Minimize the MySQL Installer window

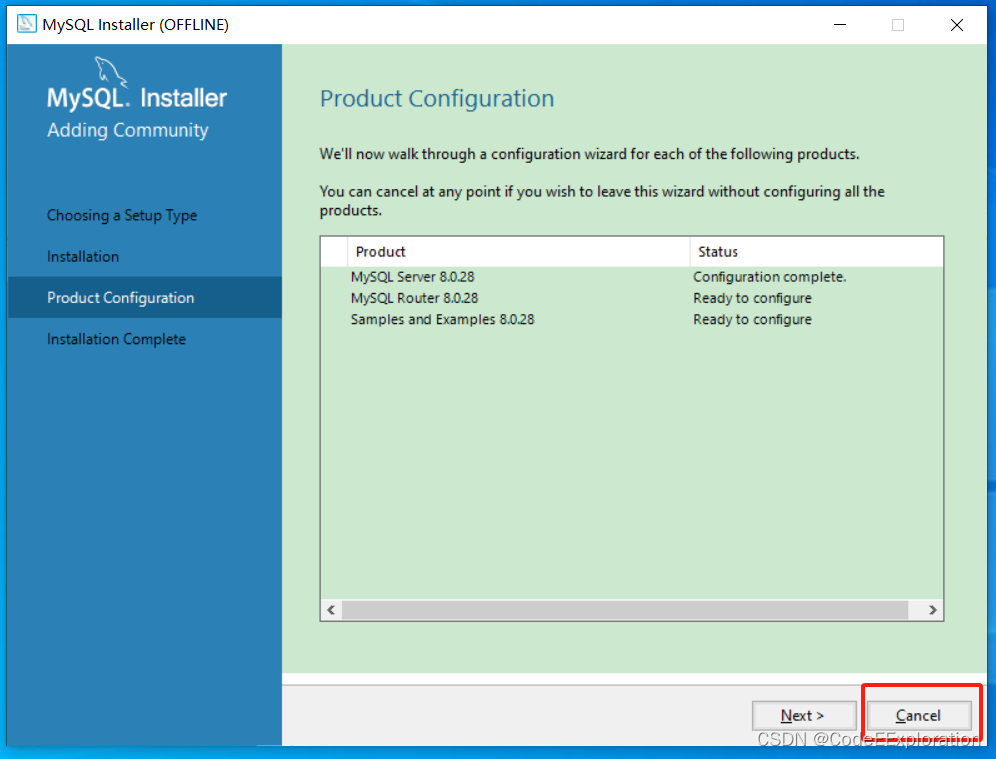coord(840,25)
